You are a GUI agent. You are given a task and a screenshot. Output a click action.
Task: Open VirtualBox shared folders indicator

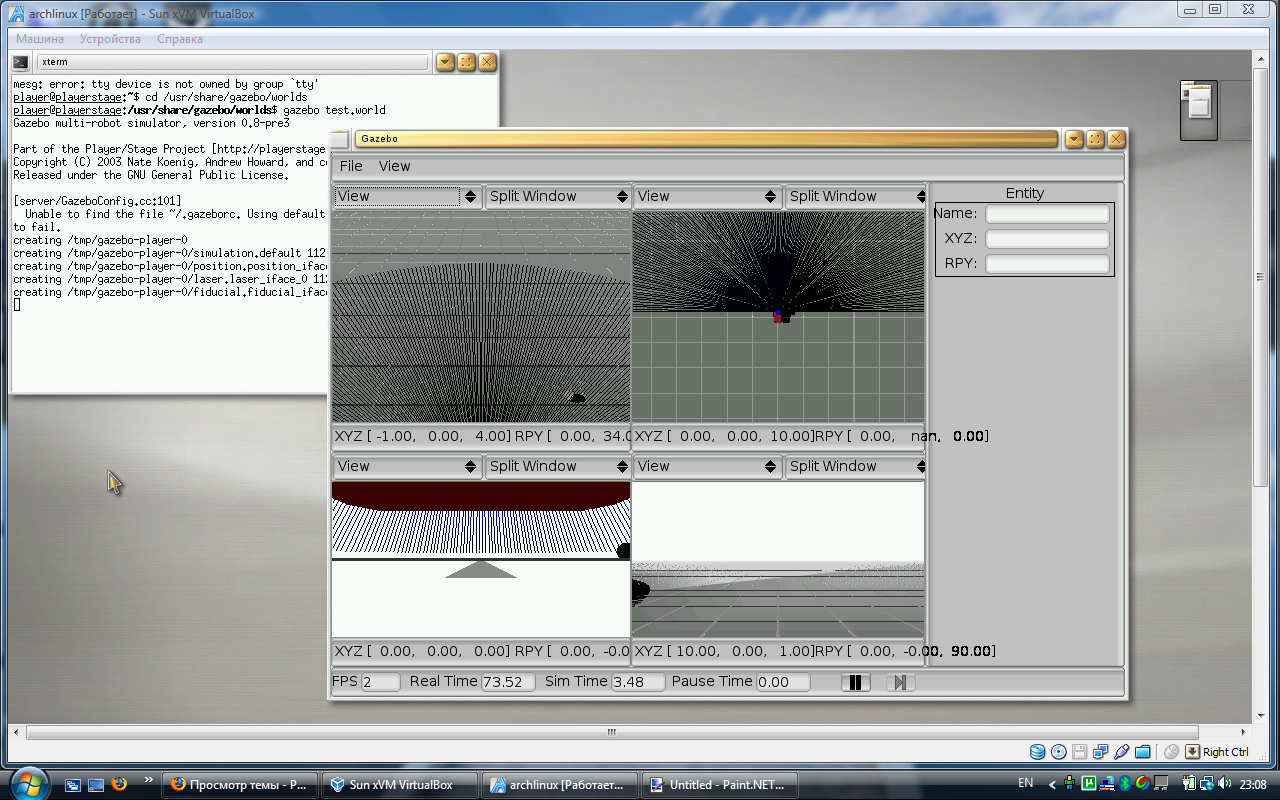pos(1142,752)
